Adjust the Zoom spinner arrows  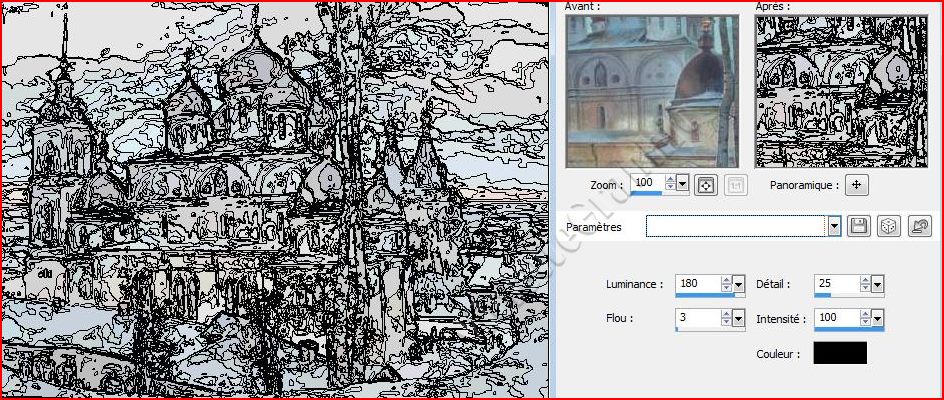pyautogui.click(x=670, y=184)
